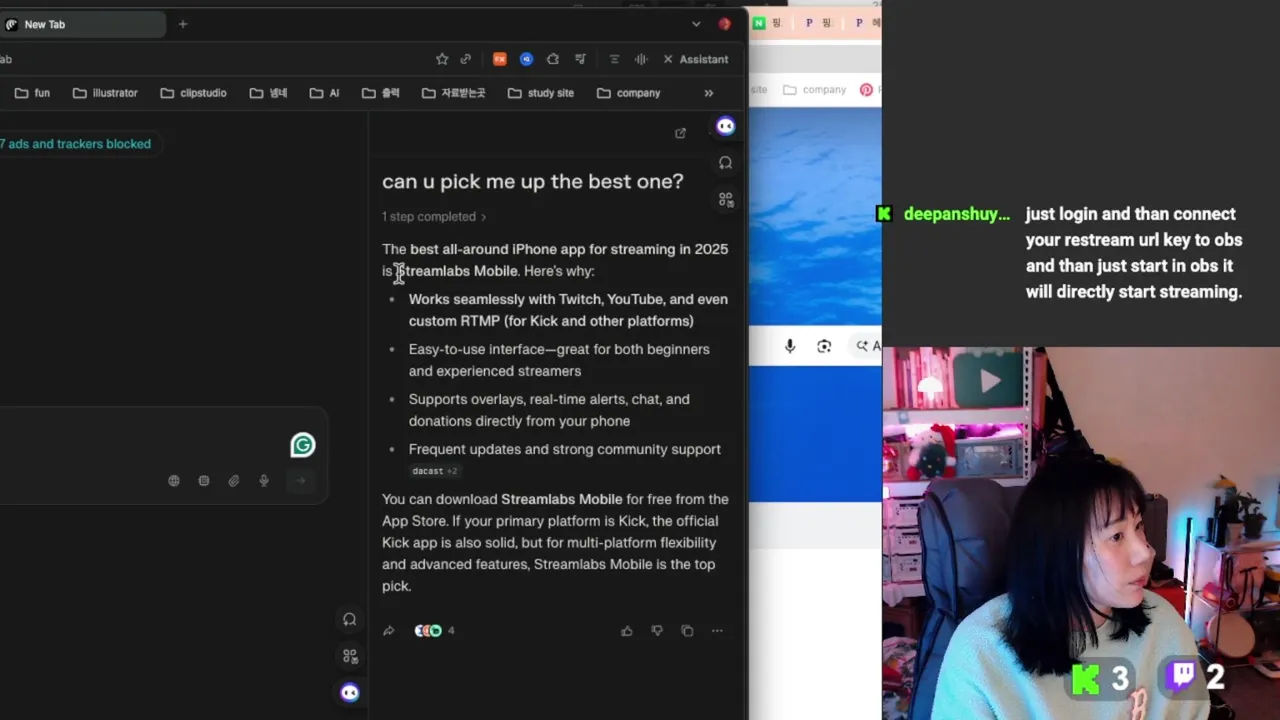This screenshot has height=720, width=1280.
Task: Click the Grammarly icon in the input box
Action: click(302, 445)
